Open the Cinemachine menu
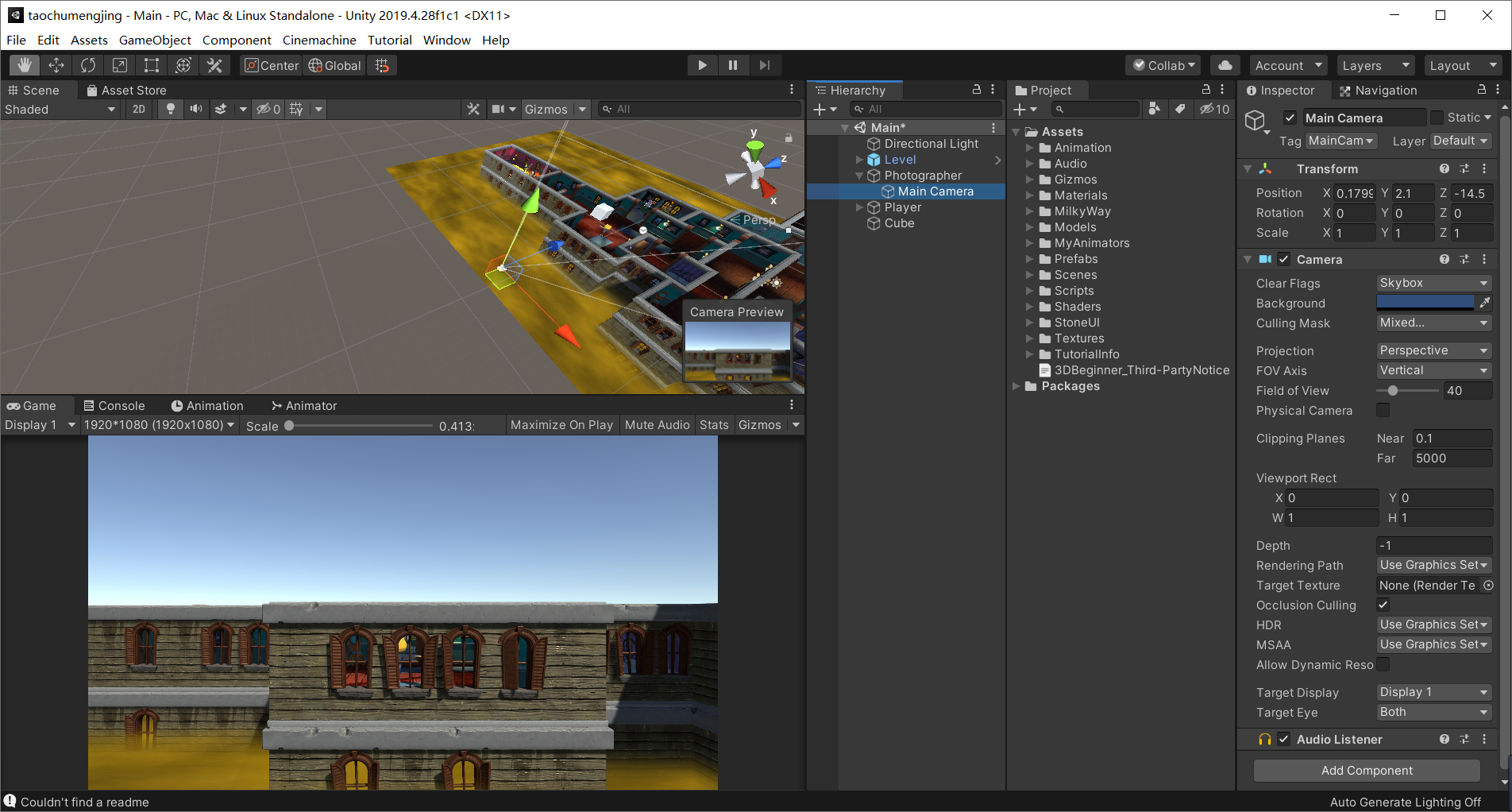Viewport: 1512px width, 812px height. (319, 40)
